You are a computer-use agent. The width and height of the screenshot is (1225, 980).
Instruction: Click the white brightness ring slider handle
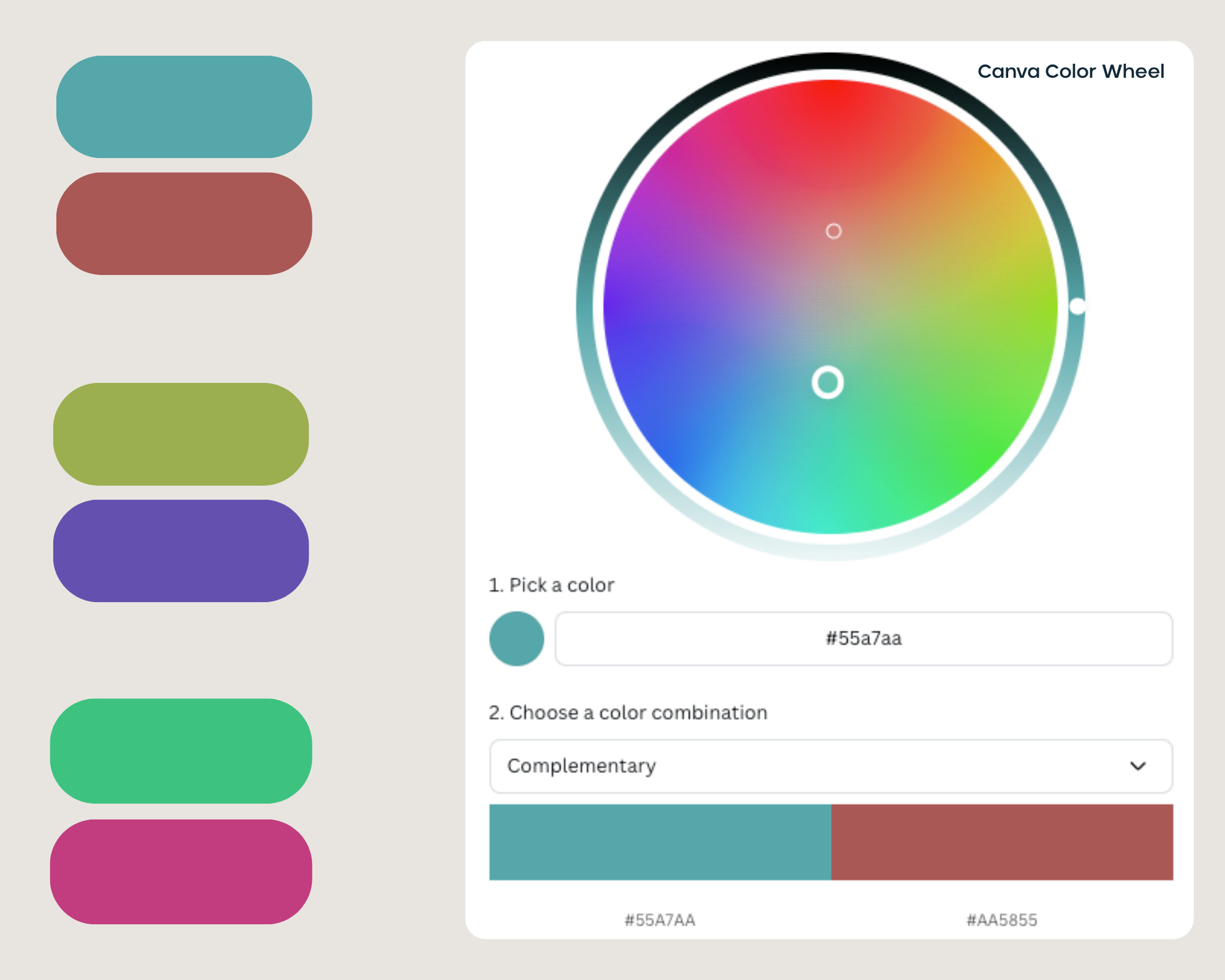1077,306
